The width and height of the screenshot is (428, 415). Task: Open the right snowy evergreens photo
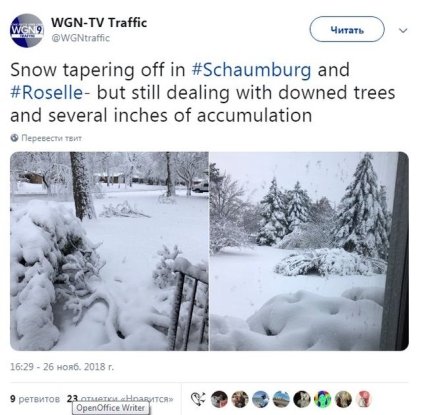pyautogui.click(x=309, y=251)
